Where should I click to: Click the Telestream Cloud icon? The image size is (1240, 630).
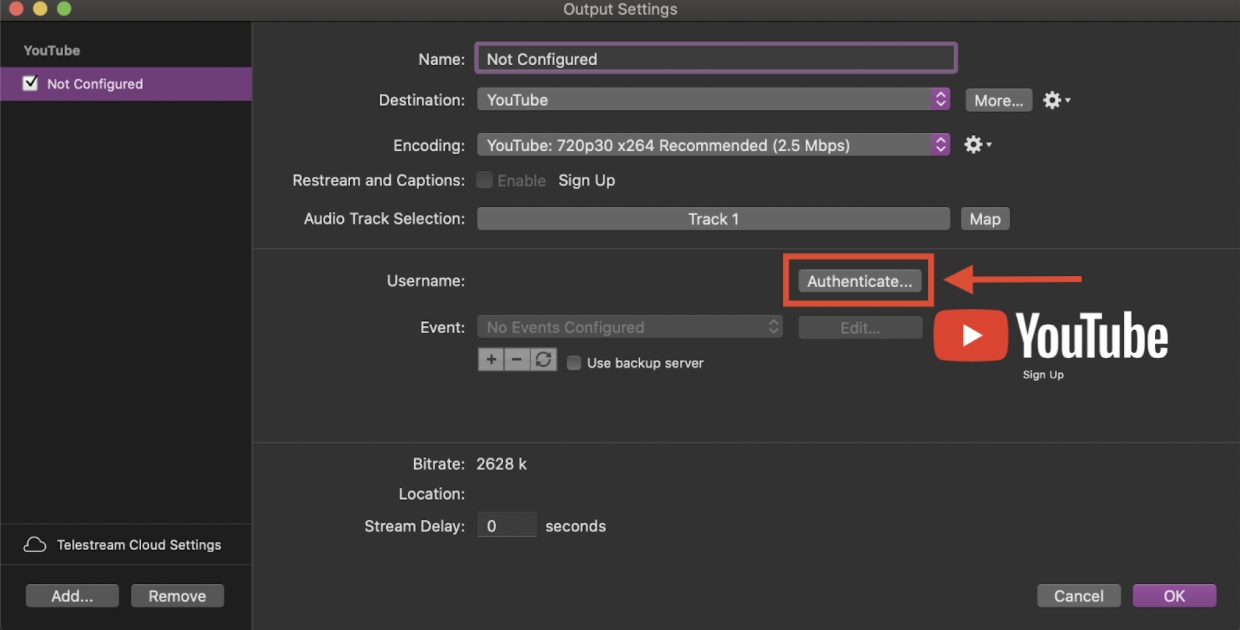pyautogui.click(x=35, y=545)
